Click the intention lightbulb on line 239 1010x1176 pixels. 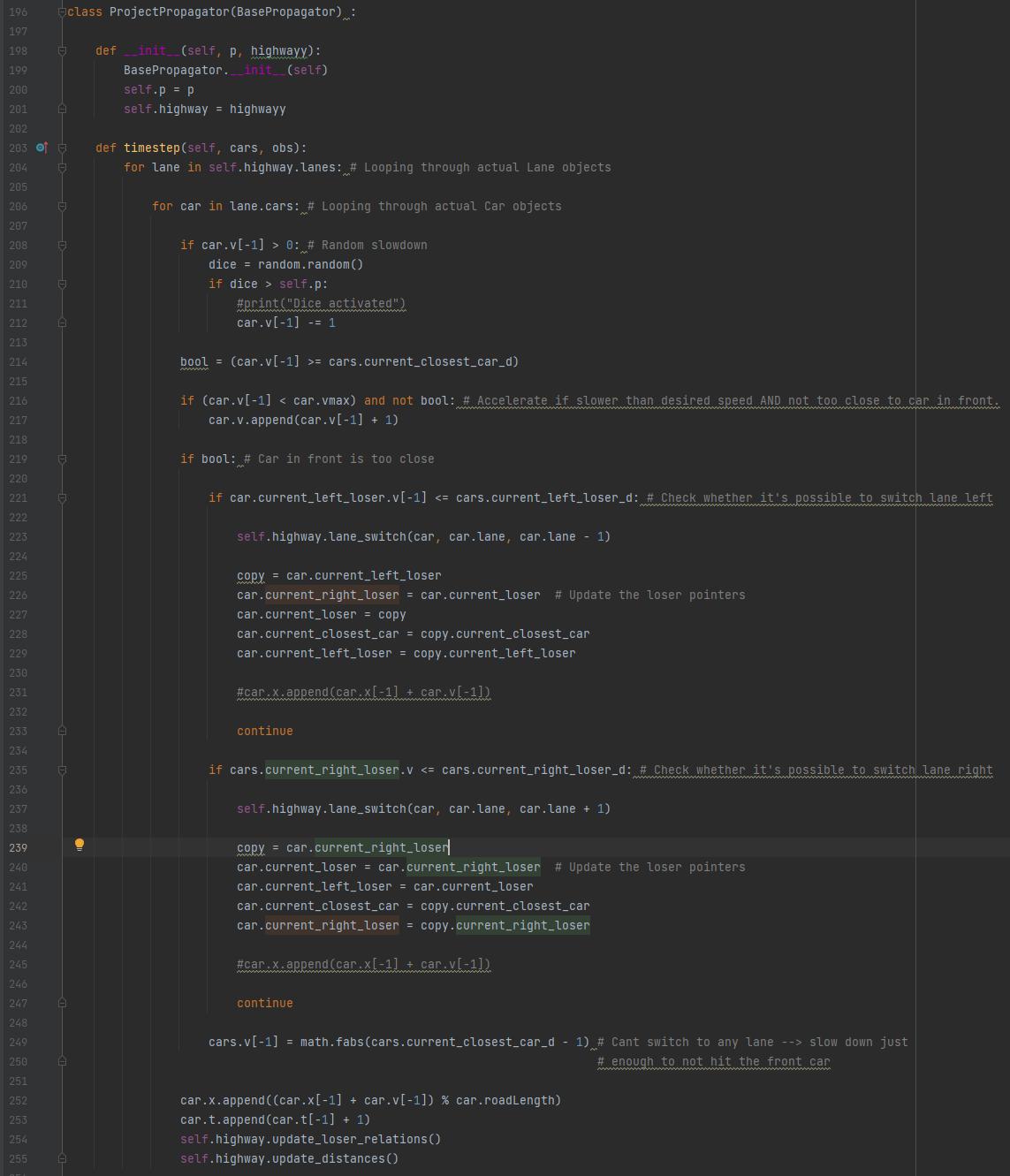click(80, 845)
